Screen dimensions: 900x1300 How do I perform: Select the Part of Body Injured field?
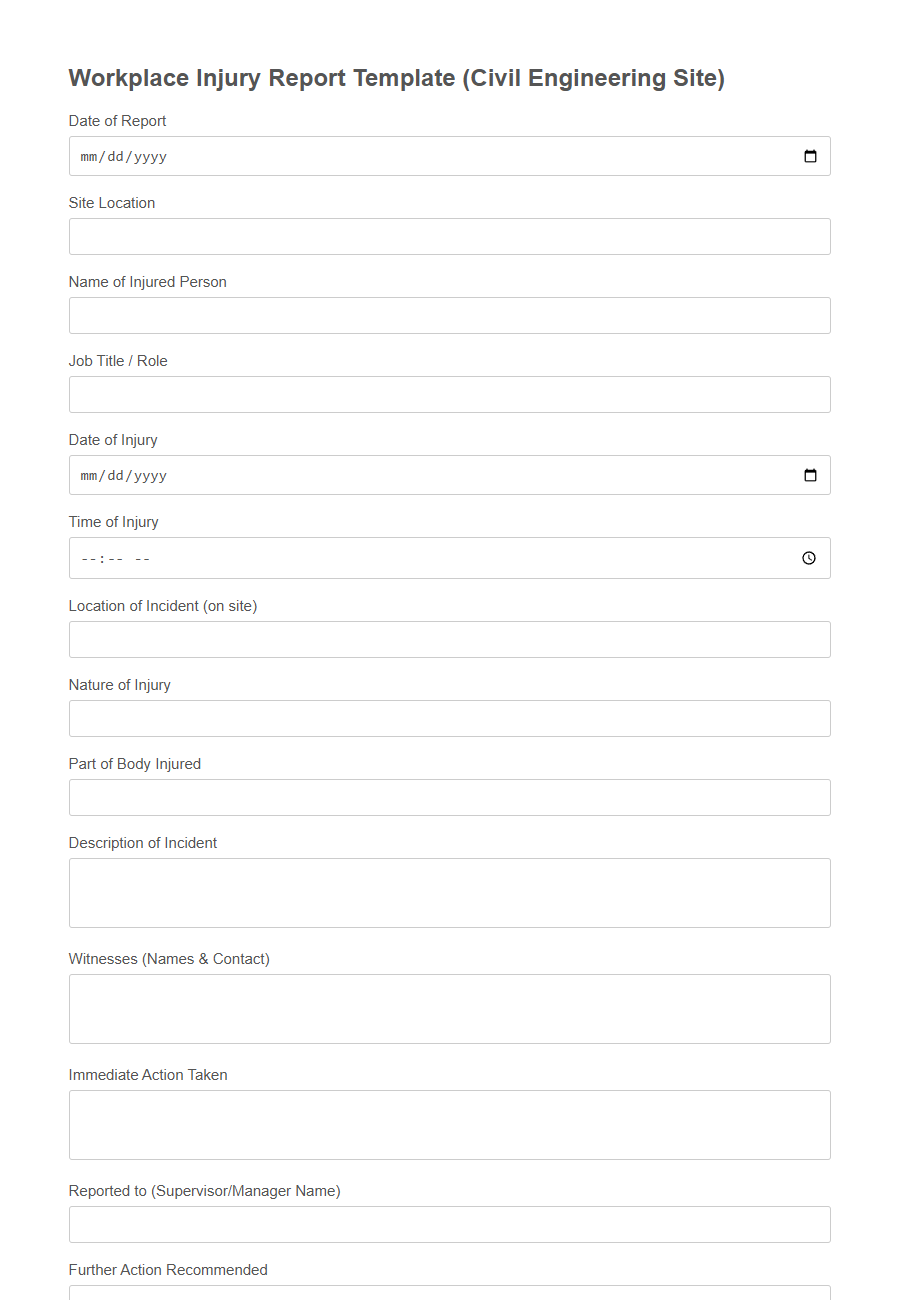click(449, 797)
